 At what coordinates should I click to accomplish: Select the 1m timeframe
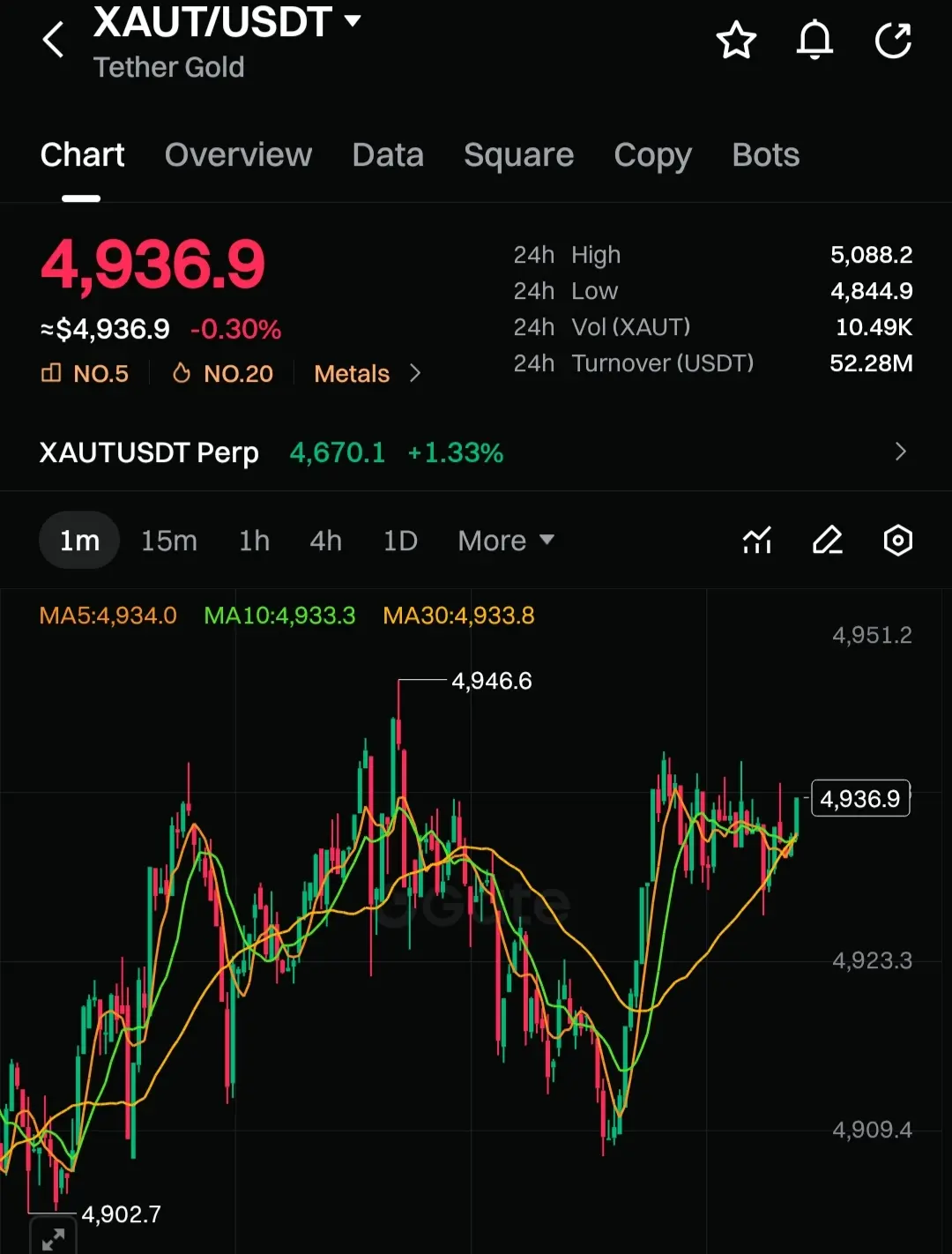pos(79,541)
